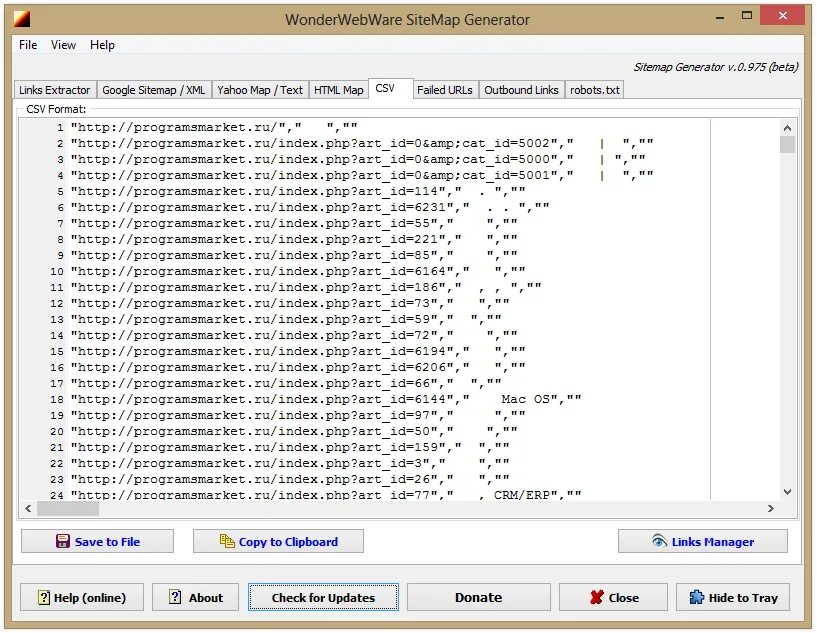Open the Links Manager
This screenshot has height=633, width=817.
coord(703,541)
